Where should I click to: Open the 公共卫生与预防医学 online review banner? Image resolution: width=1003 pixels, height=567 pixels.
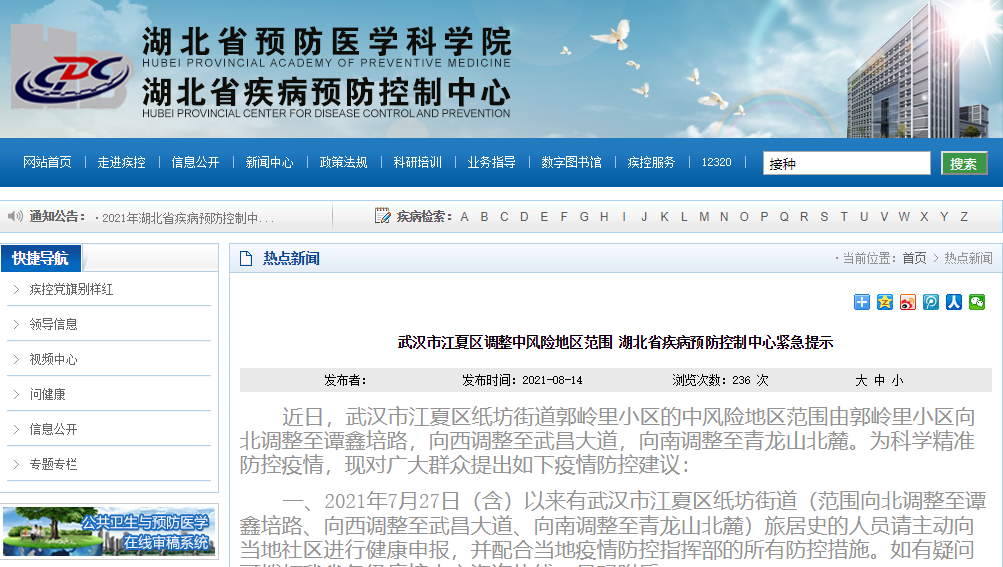pos(109,532)
